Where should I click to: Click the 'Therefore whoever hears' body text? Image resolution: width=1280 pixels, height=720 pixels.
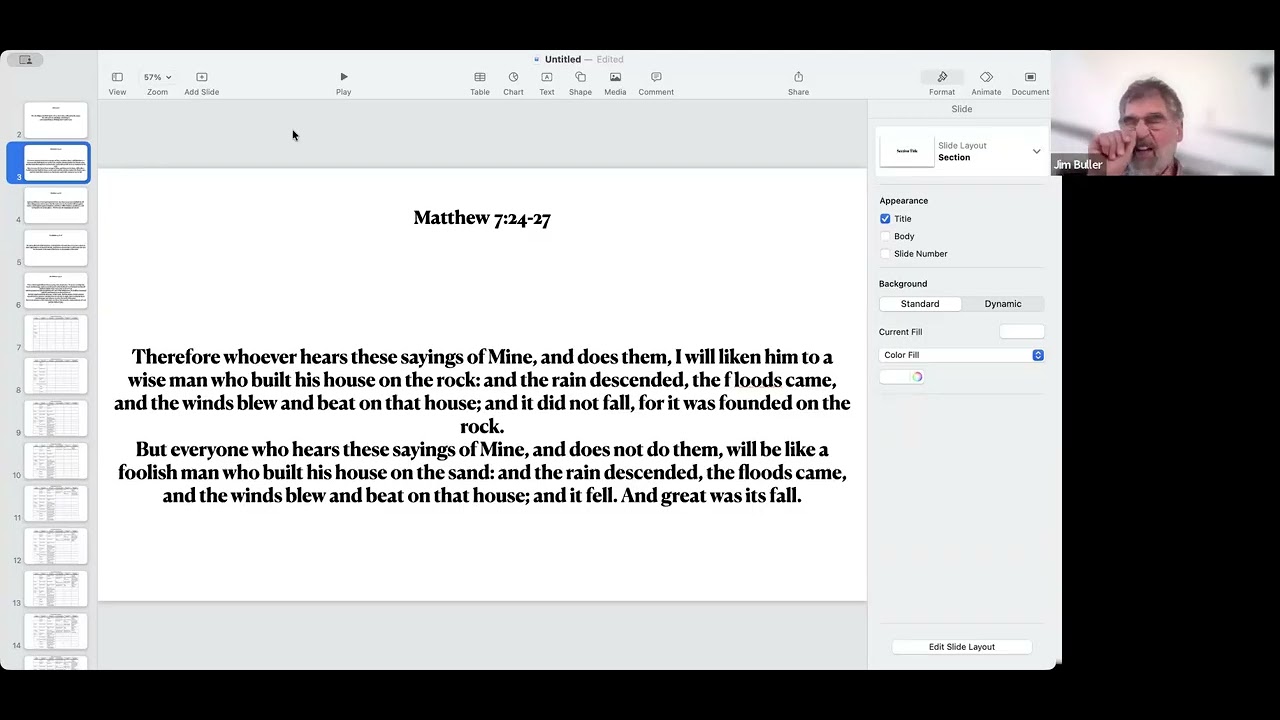point(482,426)
